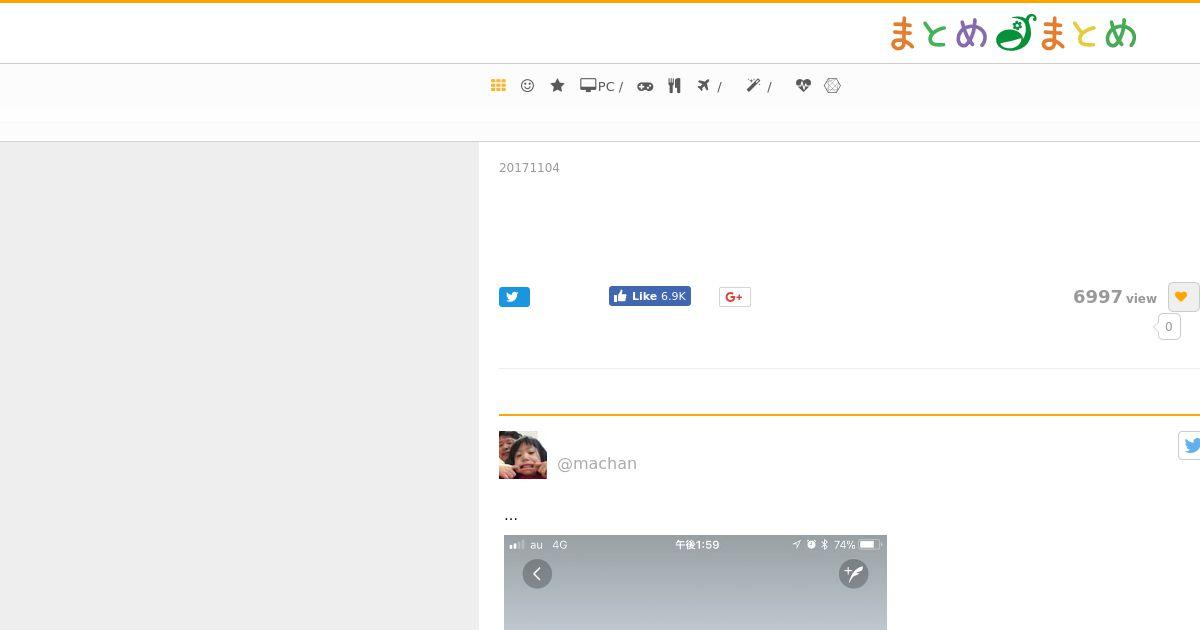Viewport: 1200px width, 630px height.
Task: Share via the Google+ button
Action: pyautogui.click(x=735, y=297)
